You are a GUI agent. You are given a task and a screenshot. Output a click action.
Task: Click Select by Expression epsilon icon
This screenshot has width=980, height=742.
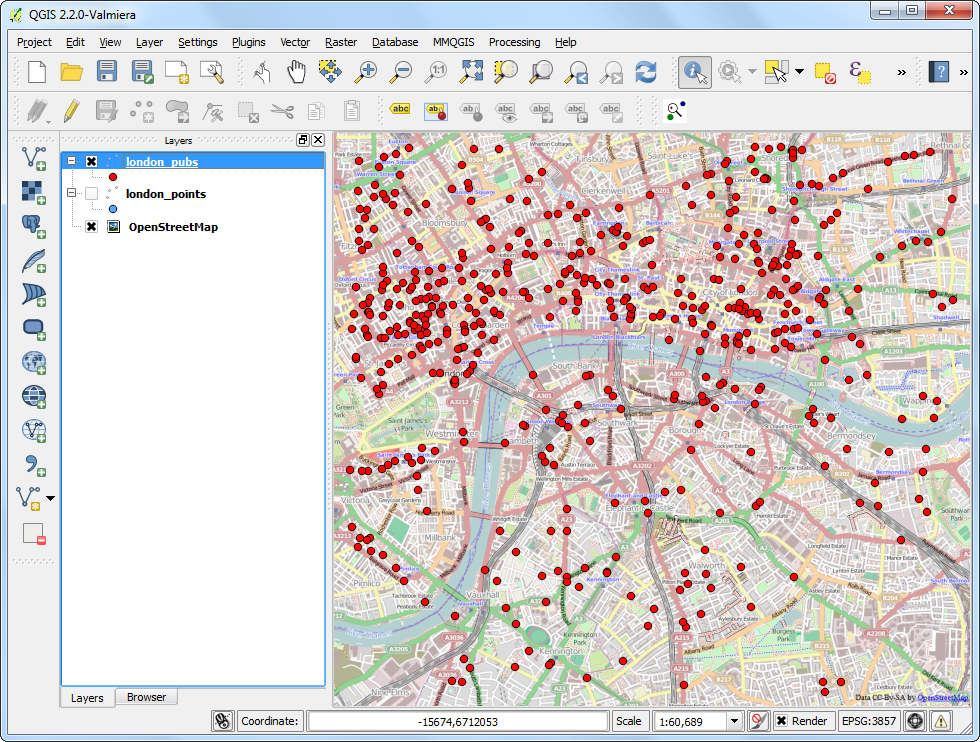(x=860, y=73)
